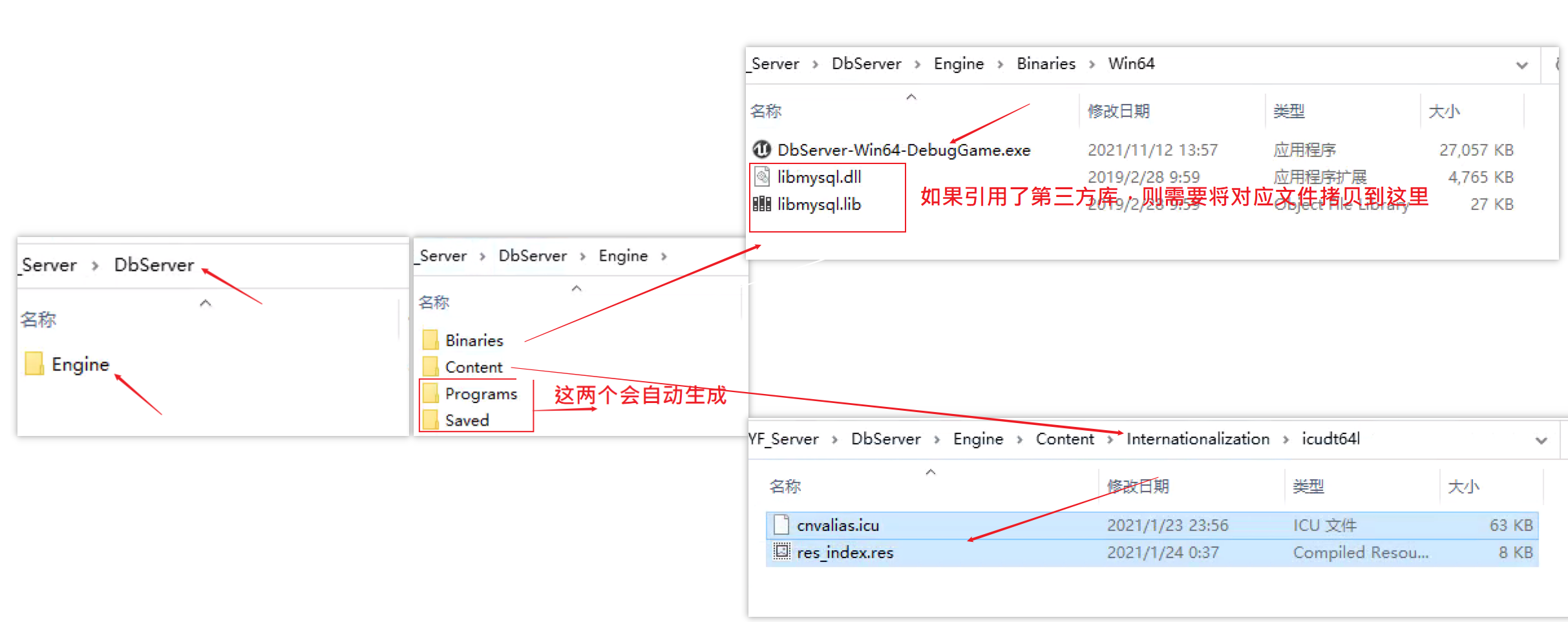Image resolution: width=1568 pixels, height=622 pixels.
Task: Click the size value 63 KB
Action: point(1511,525)
